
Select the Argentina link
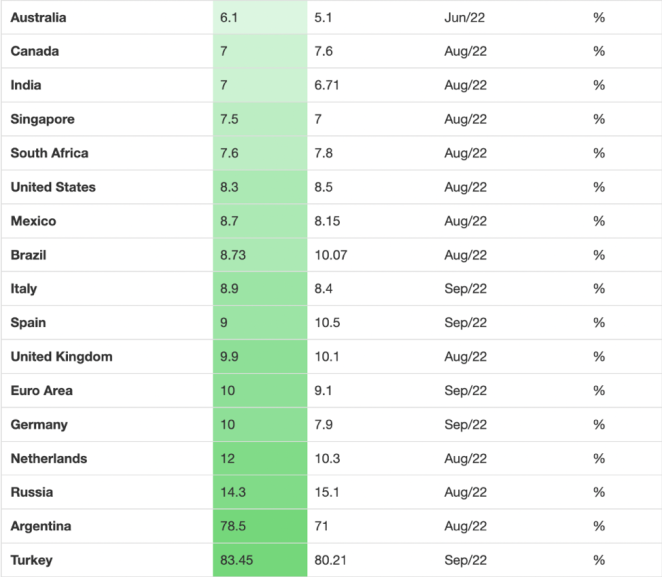(41, 526)
